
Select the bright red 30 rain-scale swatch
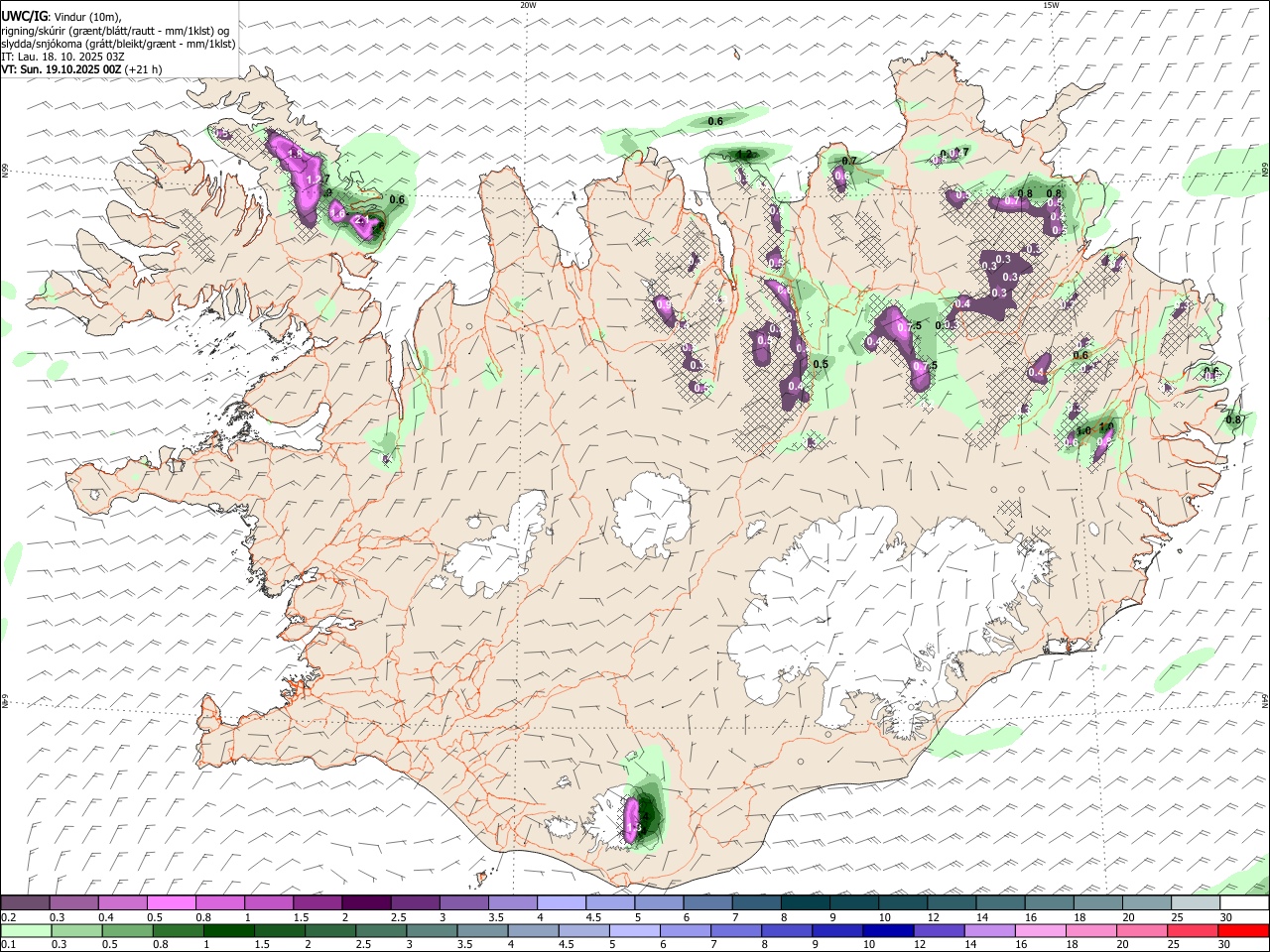coord(1243,930)
